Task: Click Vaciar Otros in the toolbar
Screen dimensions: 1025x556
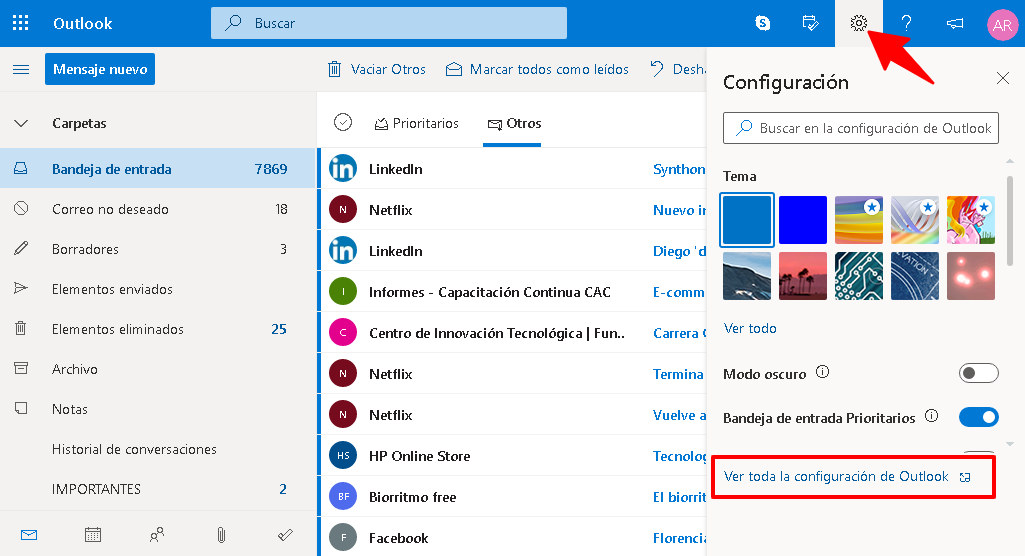Action: pyautogui.click(x=377, y=69)
